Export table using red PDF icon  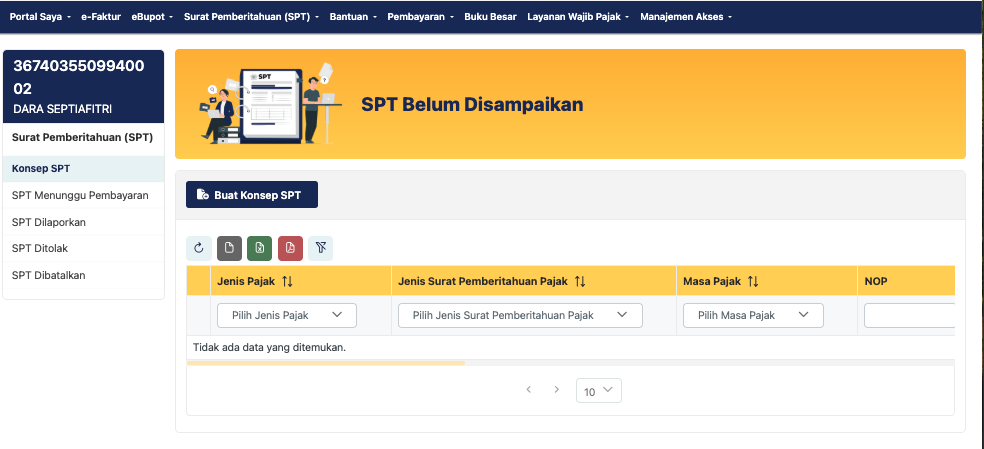click(x=290, y=248)
